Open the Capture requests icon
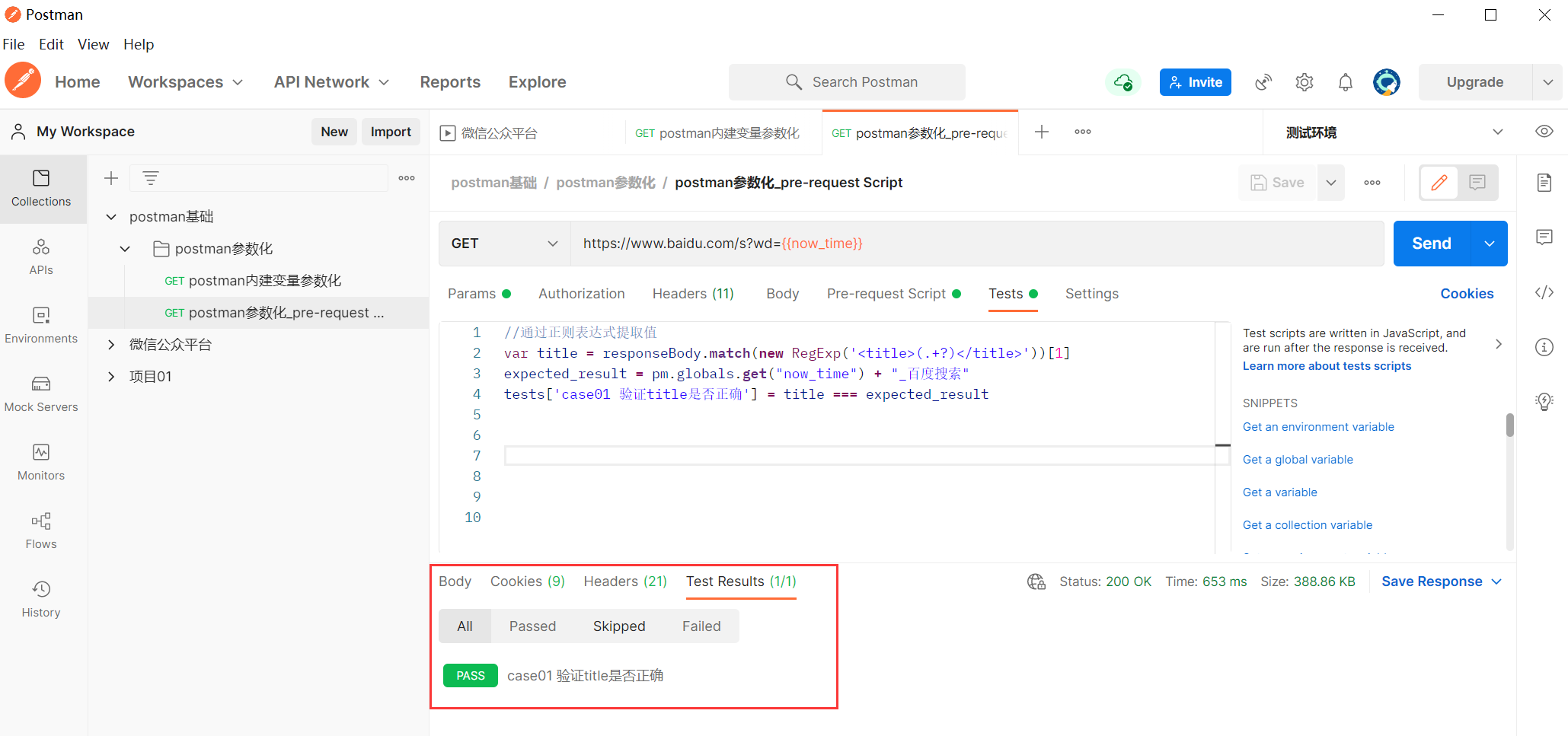 point(1263,81)
